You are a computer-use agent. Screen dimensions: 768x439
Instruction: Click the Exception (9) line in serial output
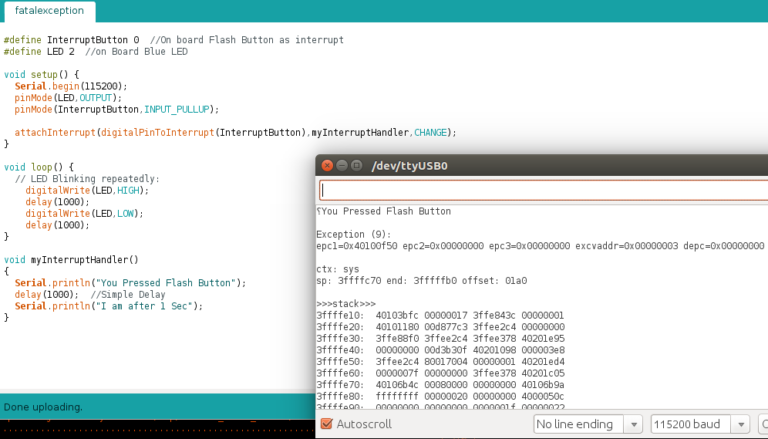[354, 234]
